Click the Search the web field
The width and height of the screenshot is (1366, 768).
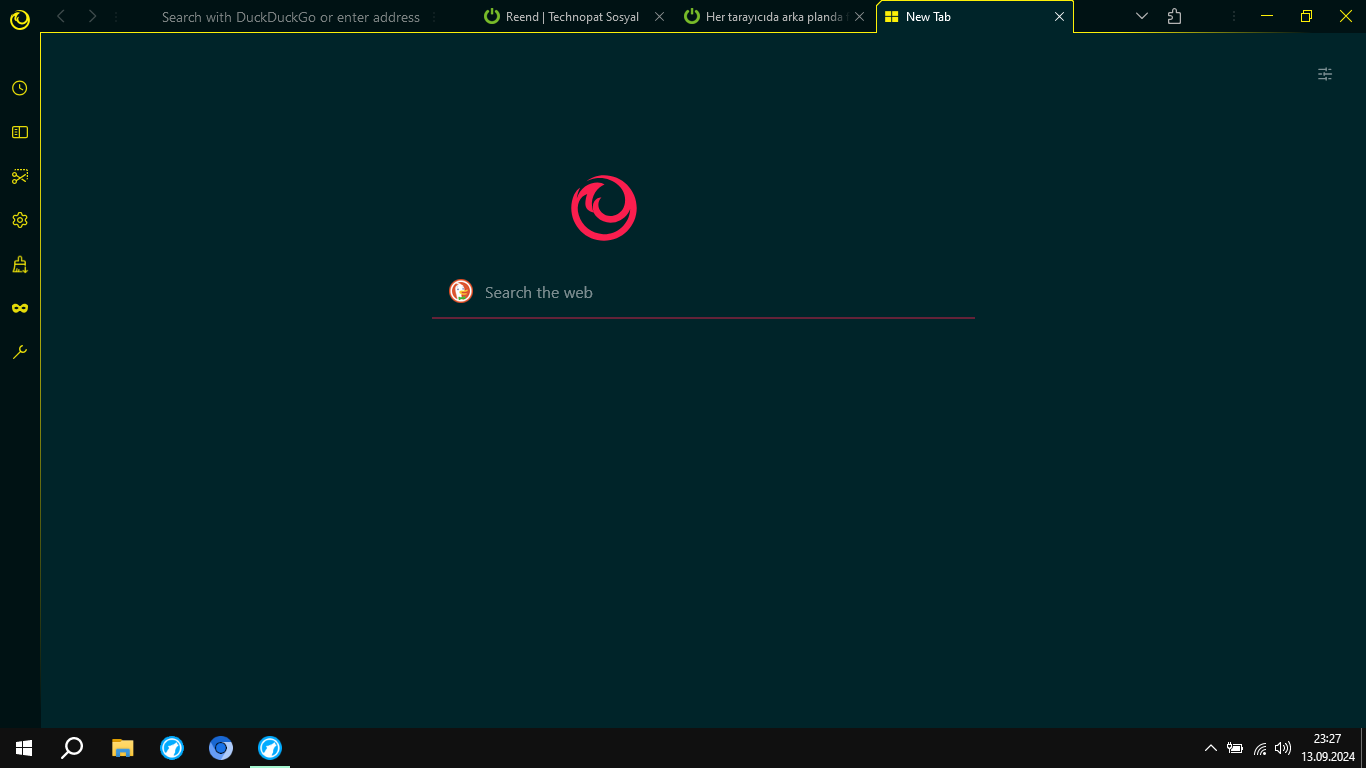coord(703,292)
